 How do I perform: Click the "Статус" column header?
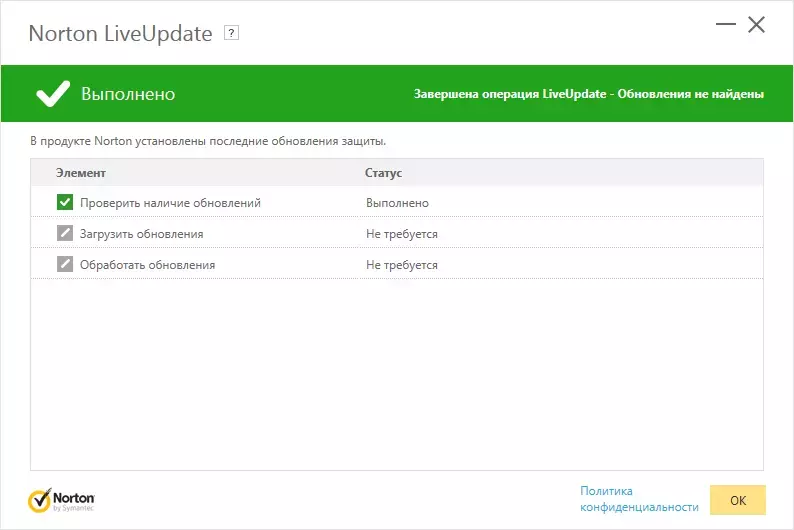coord(383,173)
